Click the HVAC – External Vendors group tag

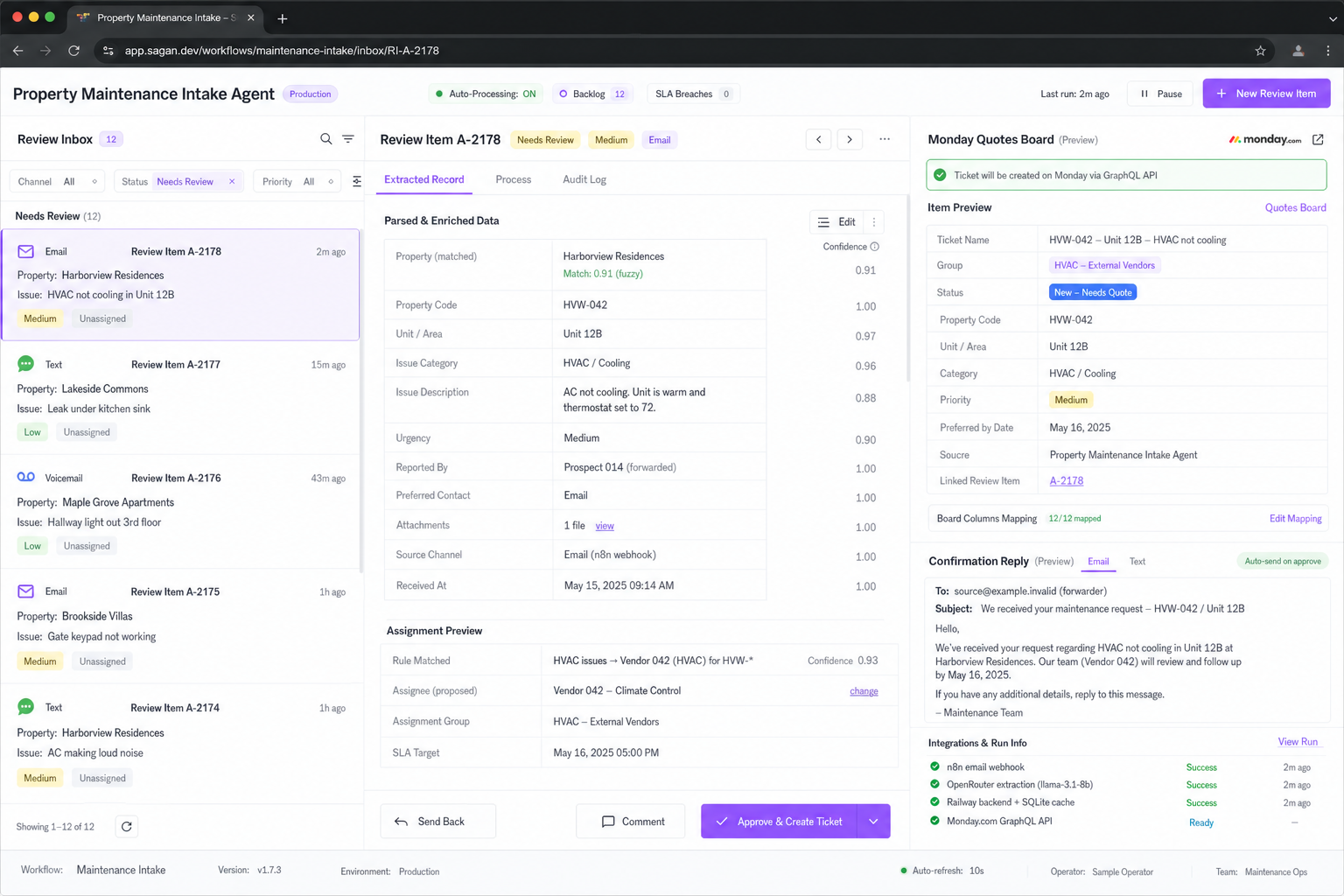[x=1104, y=265]
